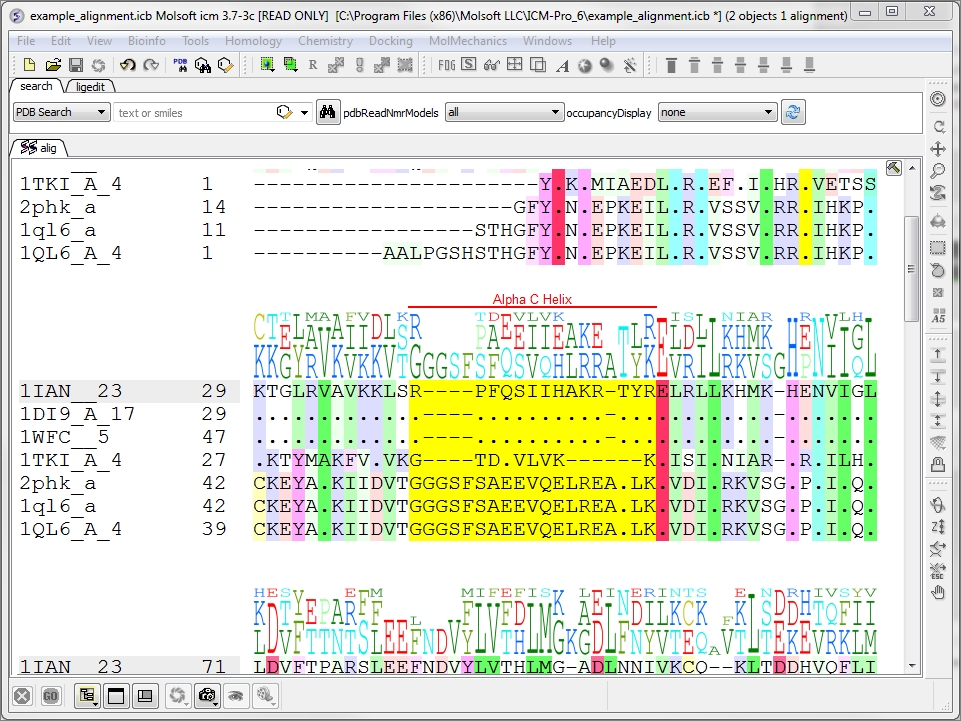Open the Homology menu
Image resolution: width=961 pixels, height=721 pixels.
[253, 40]
